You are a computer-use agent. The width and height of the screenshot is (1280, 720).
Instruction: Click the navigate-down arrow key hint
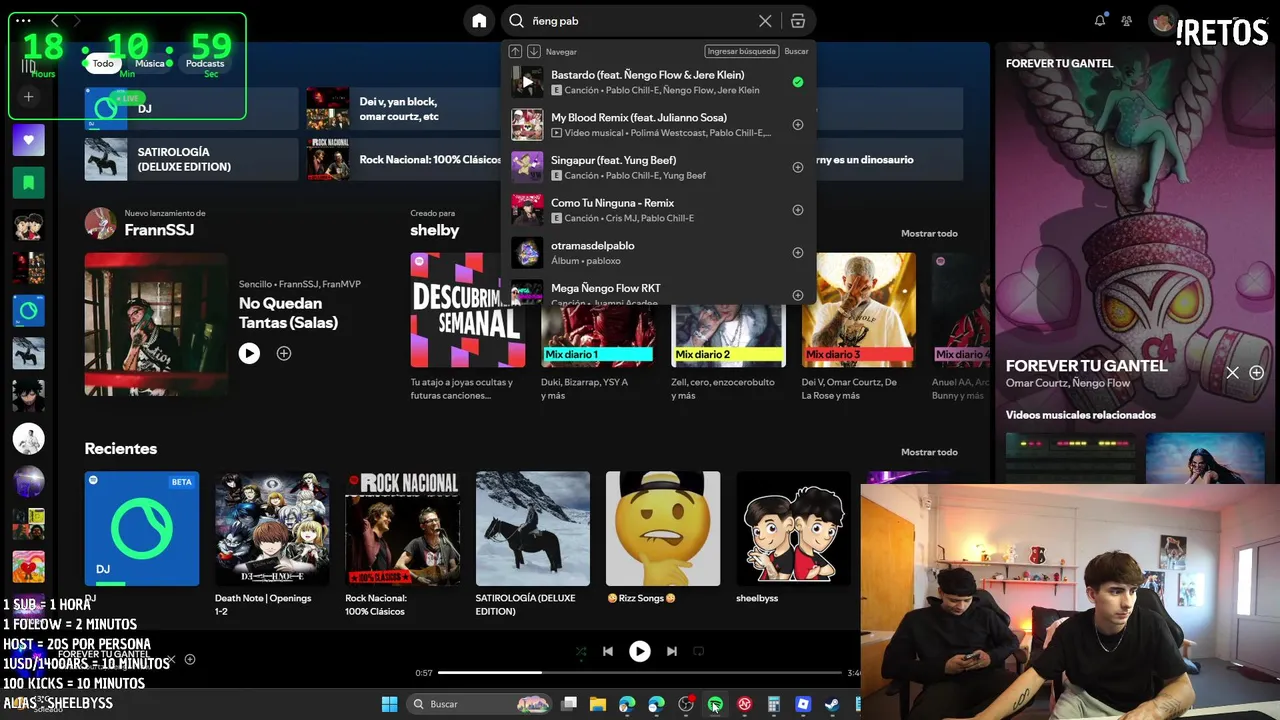click(x=534, y=51)
